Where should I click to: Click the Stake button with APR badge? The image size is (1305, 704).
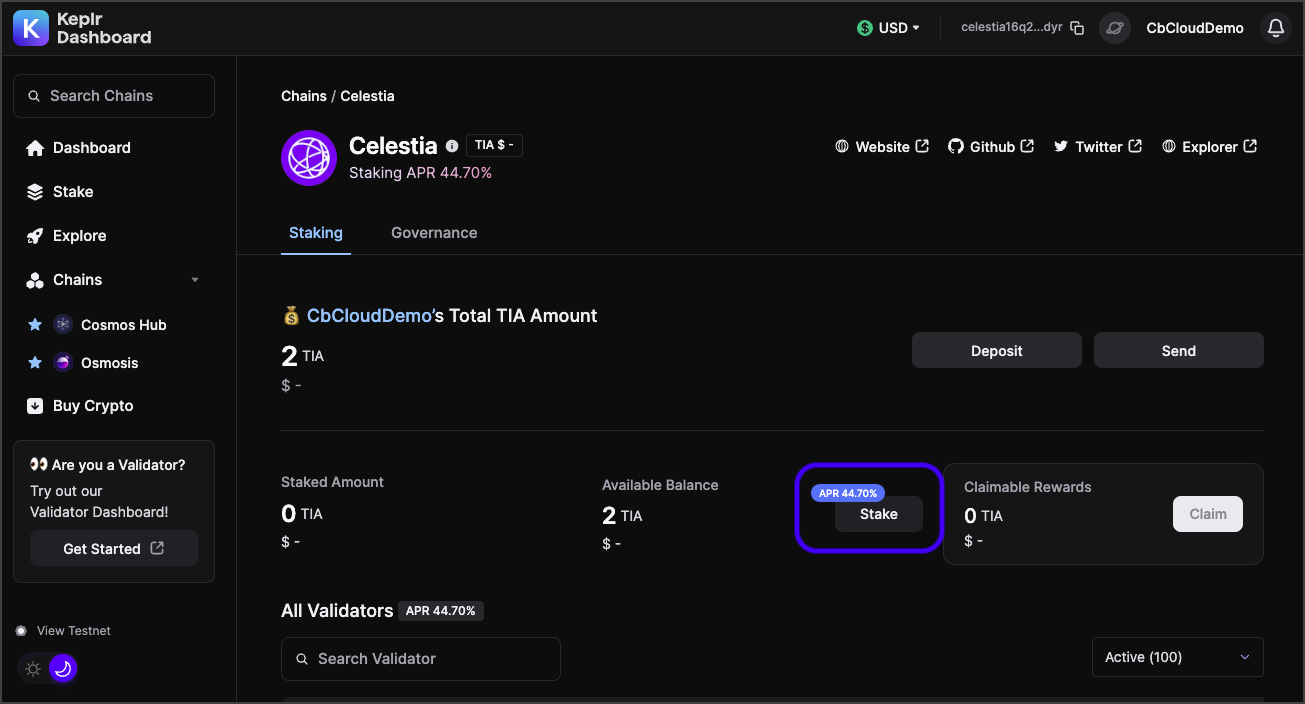click(879, 514)
